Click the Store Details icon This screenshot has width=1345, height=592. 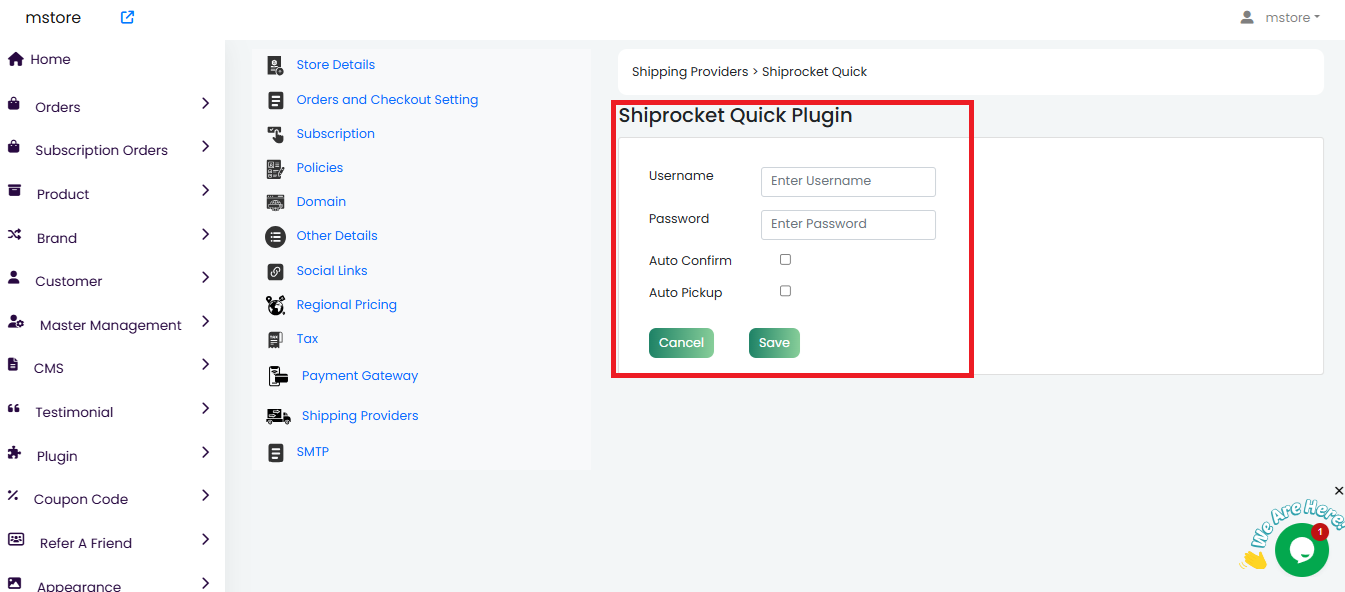276,65
